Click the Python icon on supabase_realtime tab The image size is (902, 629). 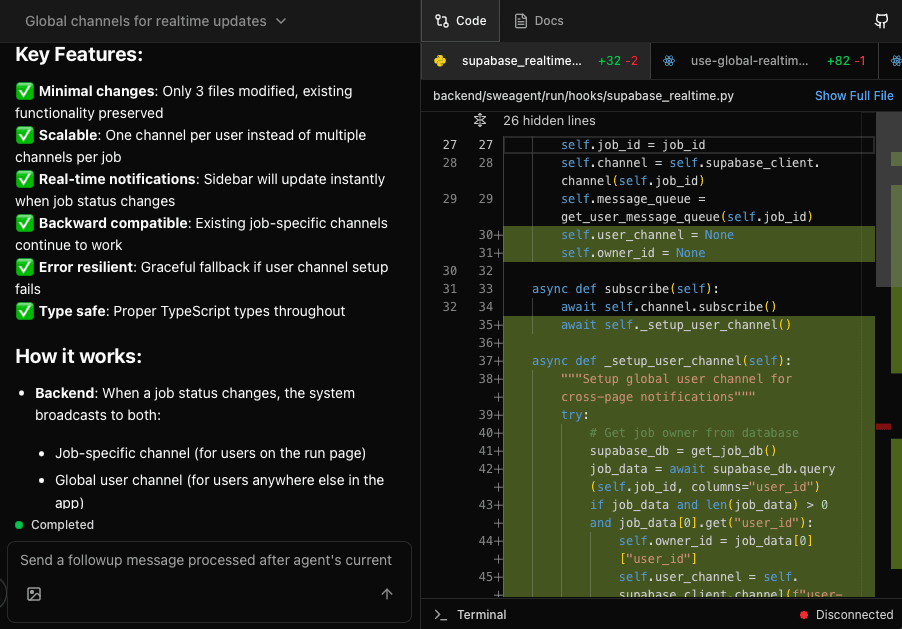pyautogui.click(x=440, y=60)
